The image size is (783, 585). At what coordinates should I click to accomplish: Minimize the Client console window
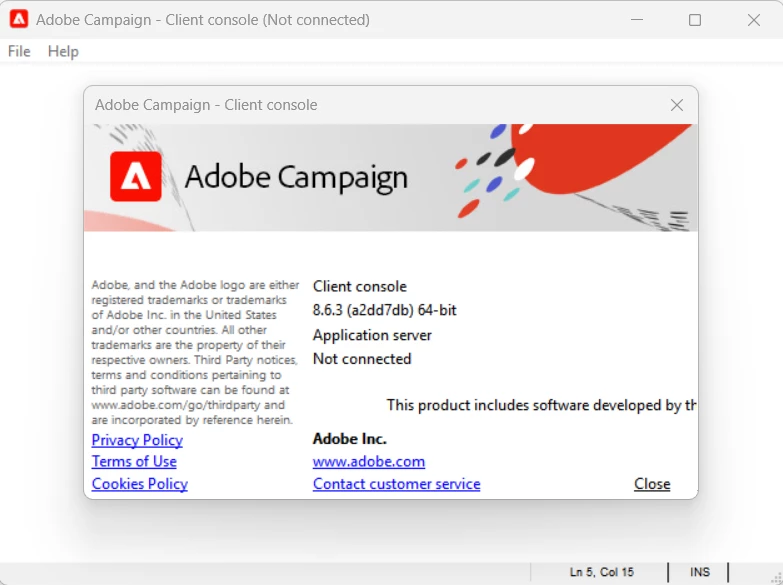click(637, 19)
